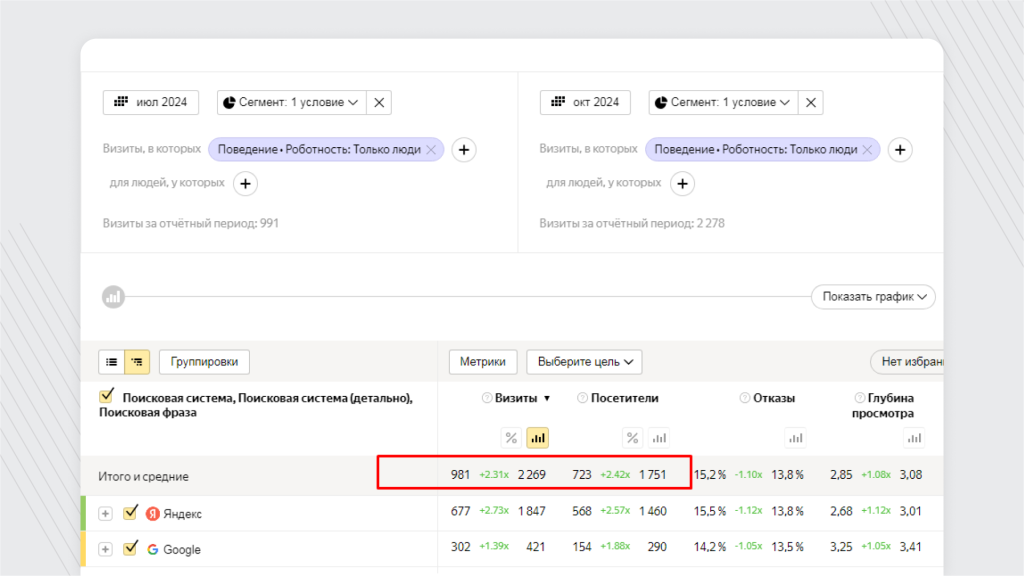Toggle bar chart display for Визиты column

tap(537, 438)
